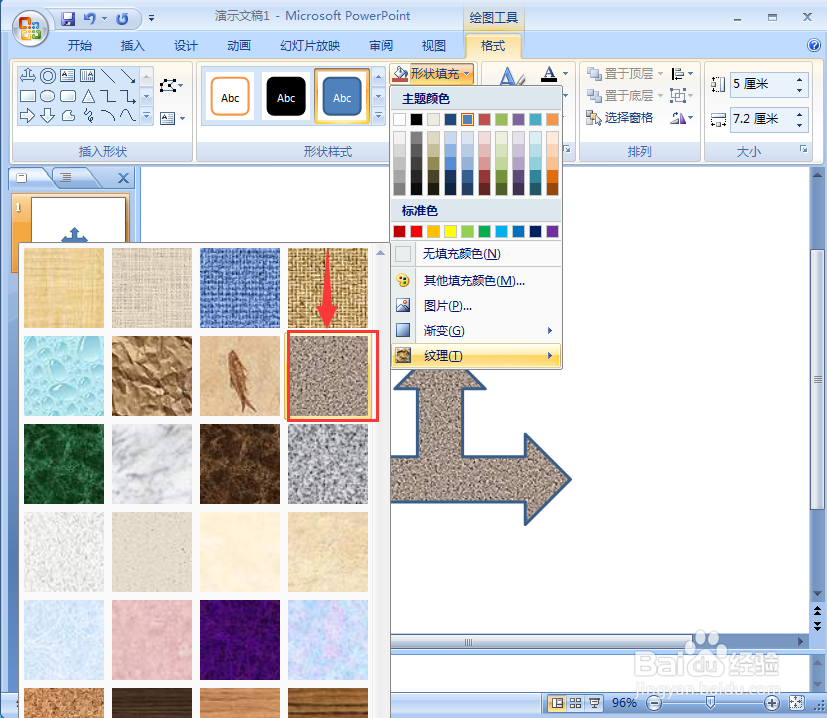
Task: Switch to the 动画 tab
Action: pyautogui.click(x=239, y=46)
